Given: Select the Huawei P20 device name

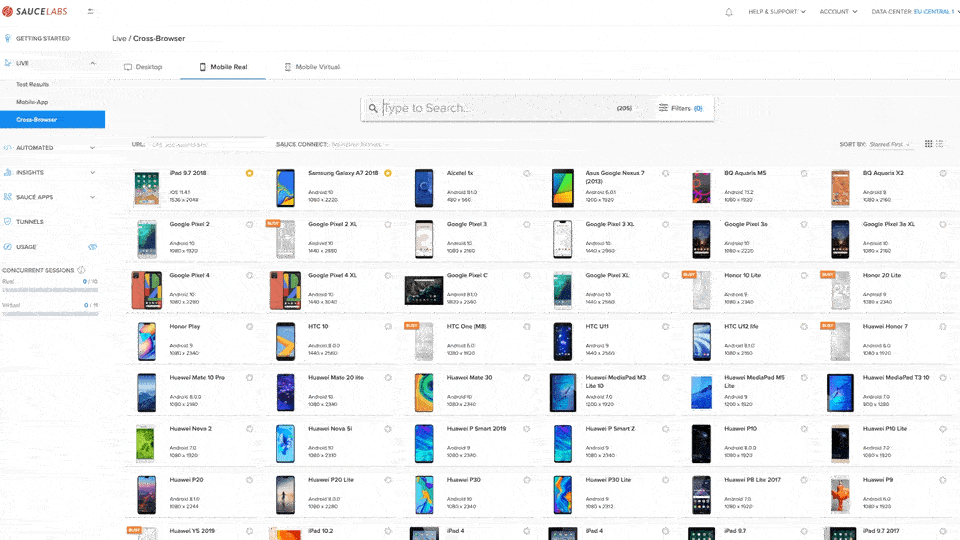Looking at the screenshot, I should tap(186, 480).
